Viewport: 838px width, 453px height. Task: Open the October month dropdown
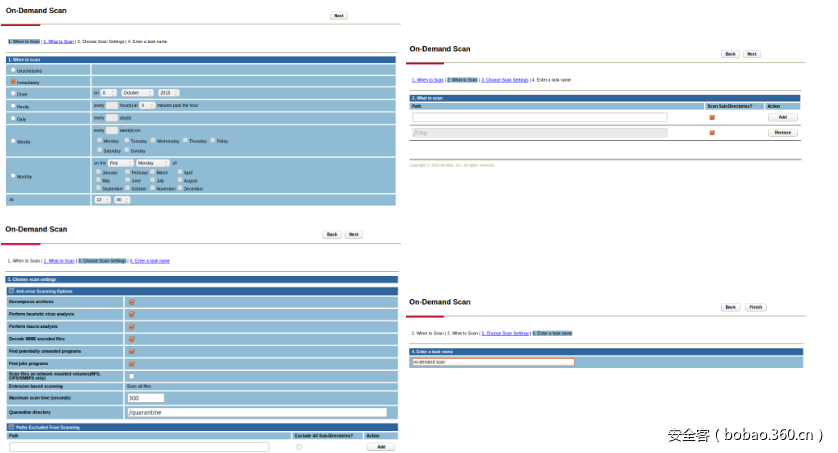138,93
